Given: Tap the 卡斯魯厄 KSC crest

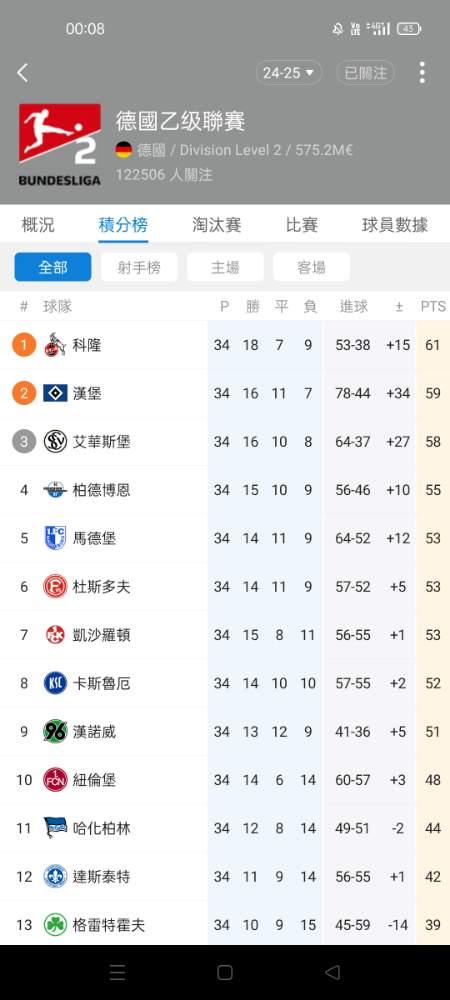Looking at the screenshot, I should pos(55,683).
